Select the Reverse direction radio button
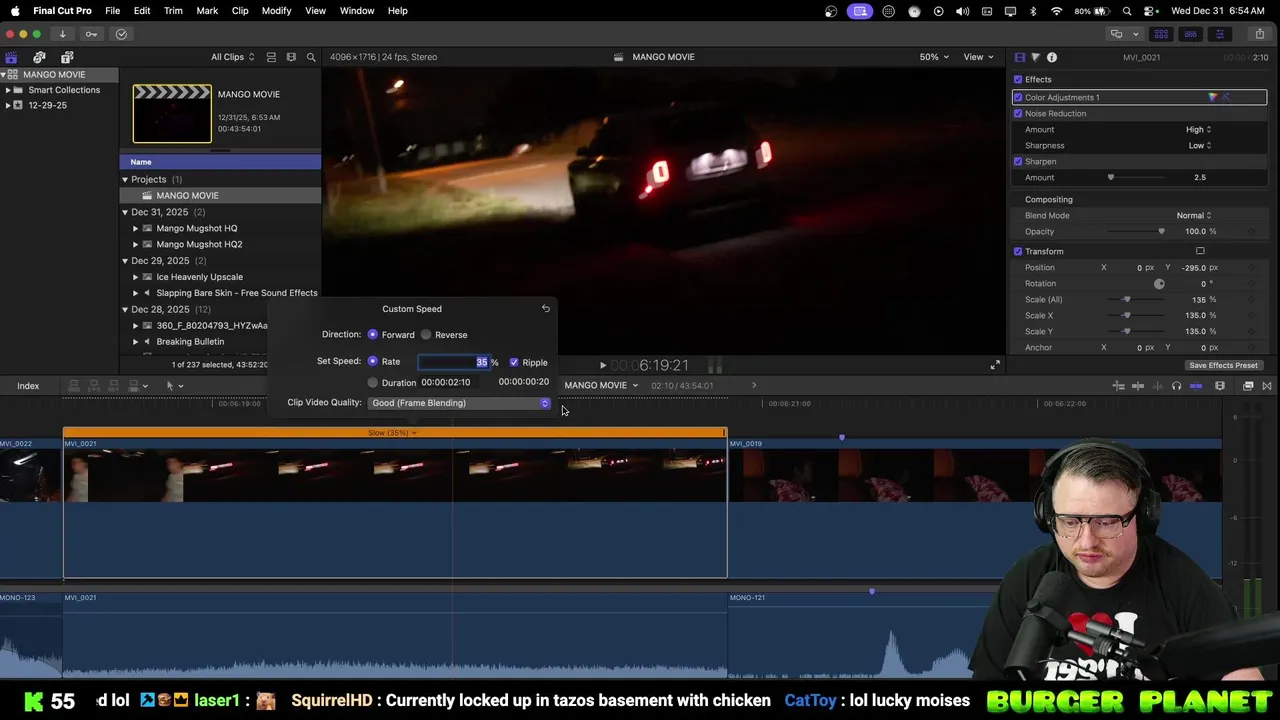This screenshot has height=720, width=1280. pyautogui.click(x=426, y=335)
